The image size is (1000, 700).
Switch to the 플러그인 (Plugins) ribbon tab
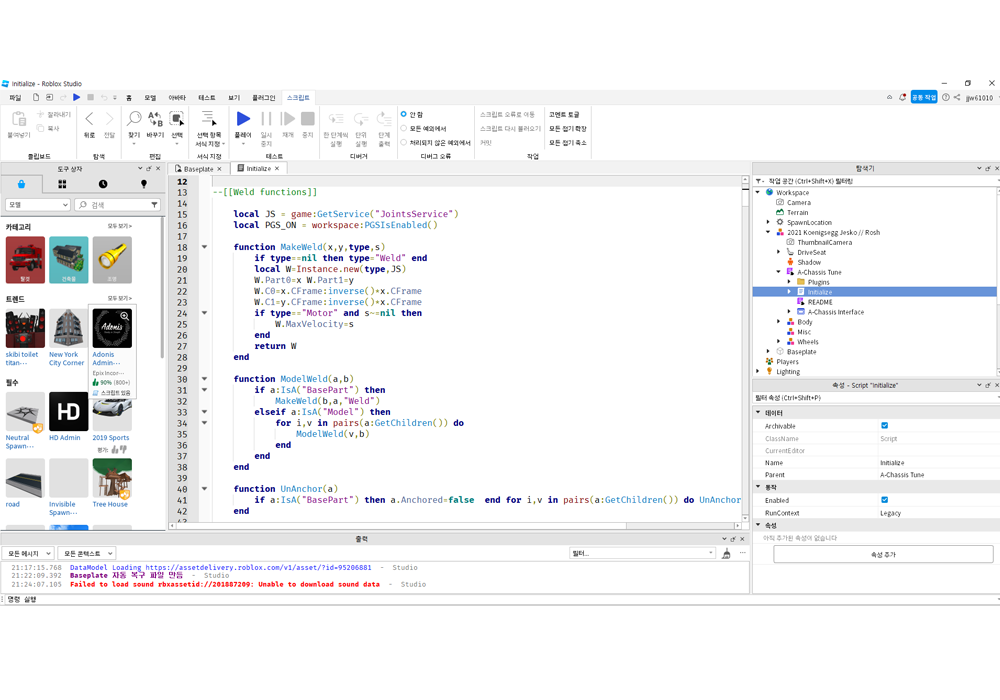(263, 98)
